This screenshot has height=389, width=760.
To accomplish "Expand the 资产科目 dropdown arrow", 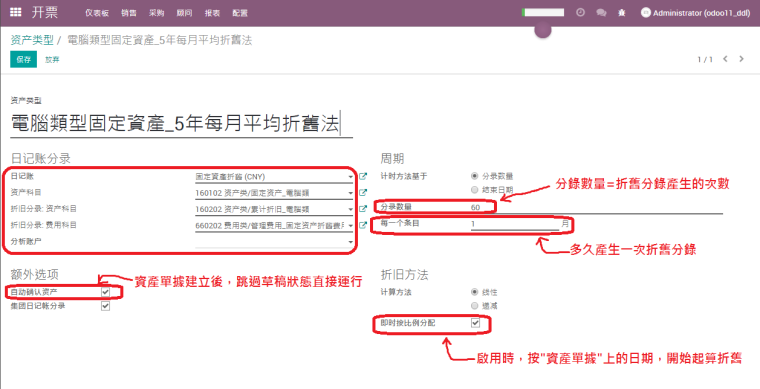I will pyautogui.click(x=350, y=193).
